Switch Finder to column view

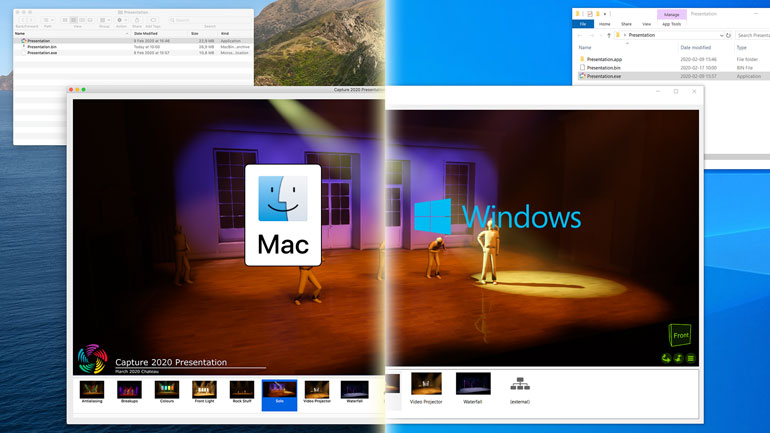[x=82, y=20]
